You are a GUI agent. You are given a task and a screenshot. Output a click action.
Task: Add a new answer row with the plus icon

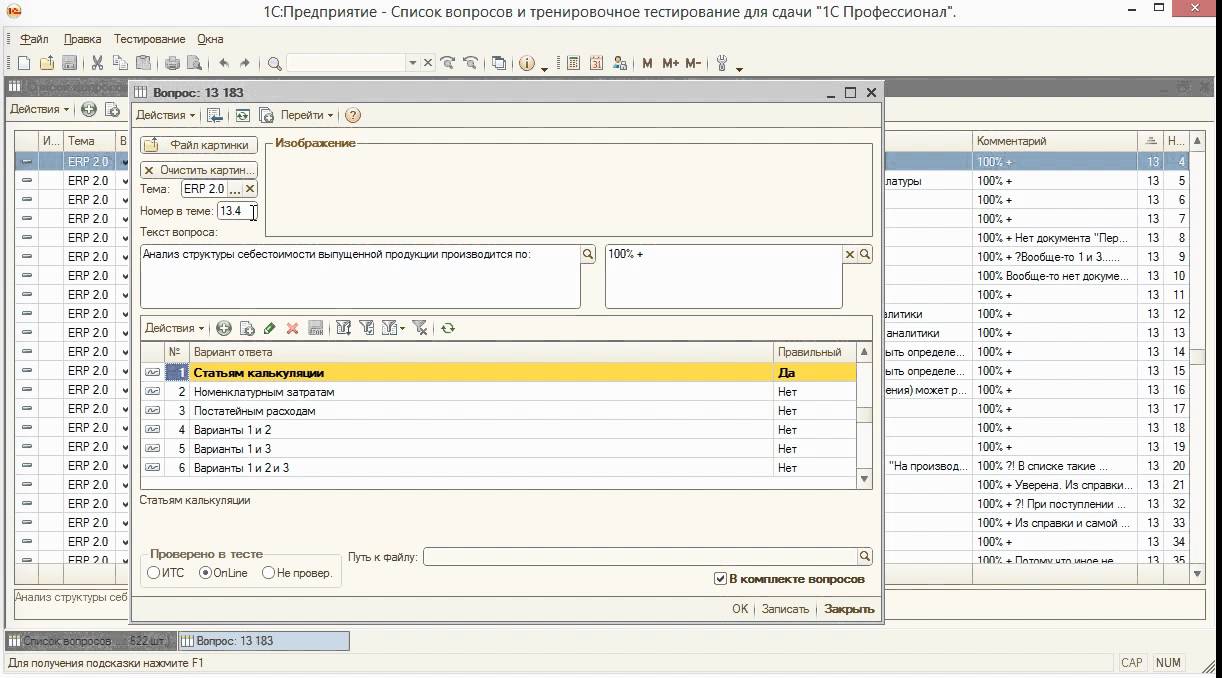[x=223, y=328]
